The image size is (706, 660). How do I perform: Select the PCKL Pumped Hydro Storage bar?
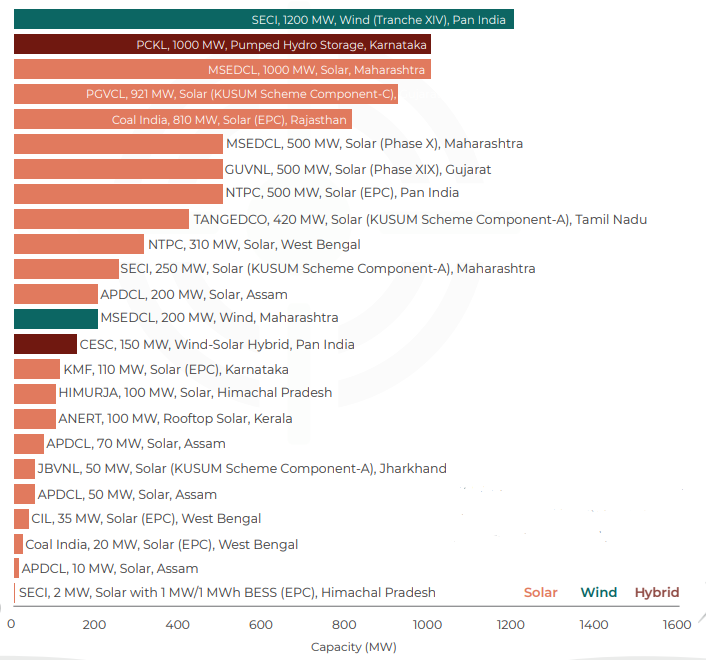(222, 45)
